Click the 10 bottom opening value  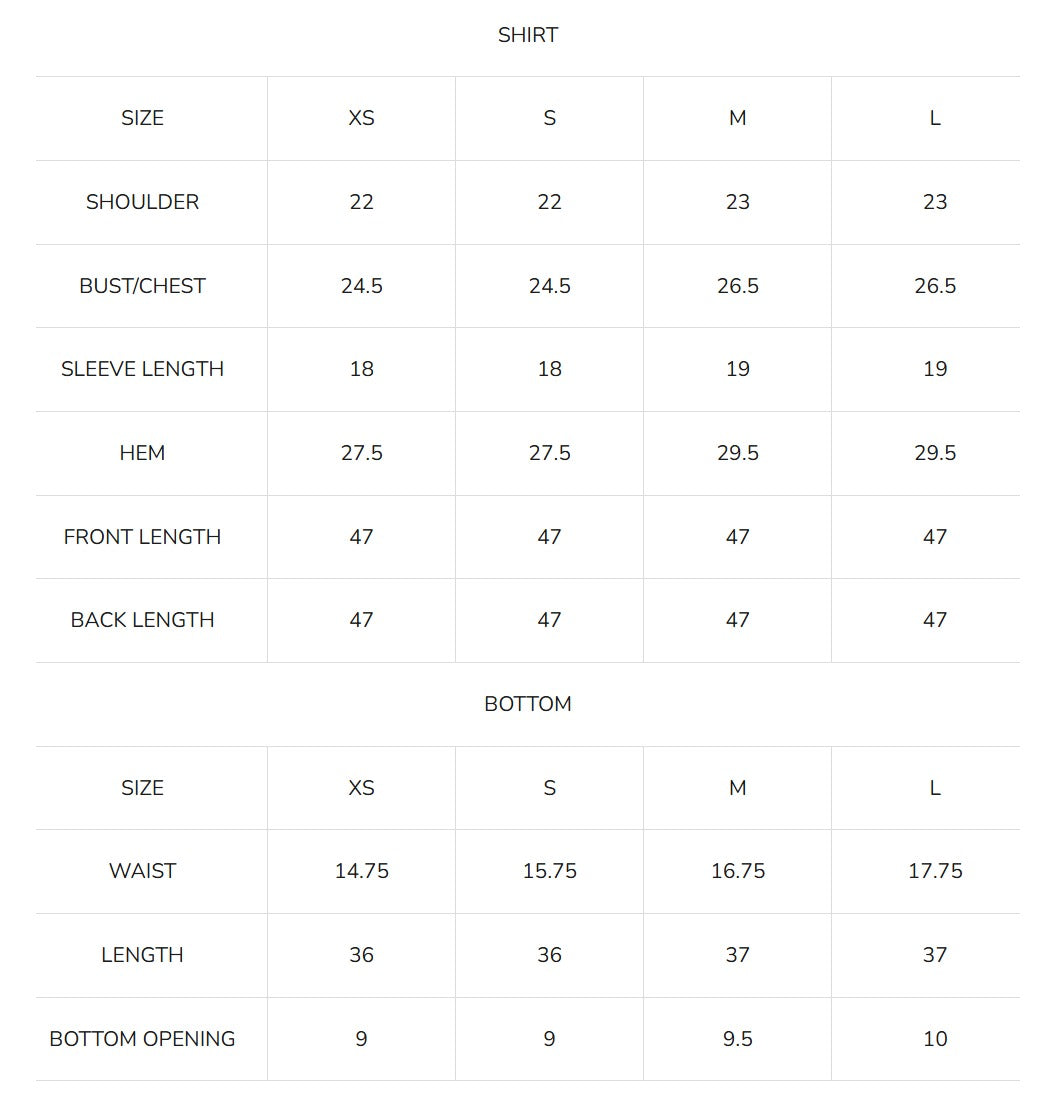(935, 1039)
